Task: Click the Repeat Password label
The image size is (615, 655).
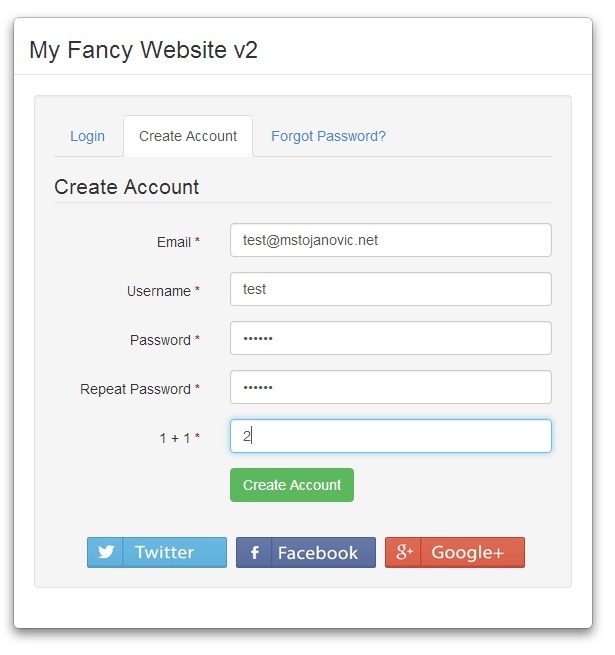Action: tap(135, 389)
